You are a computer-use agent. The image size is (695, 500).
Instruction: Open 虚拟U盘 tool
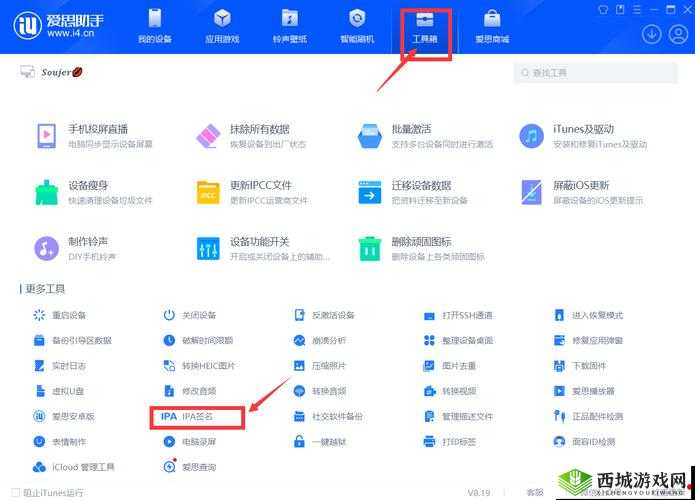(59, 391)
